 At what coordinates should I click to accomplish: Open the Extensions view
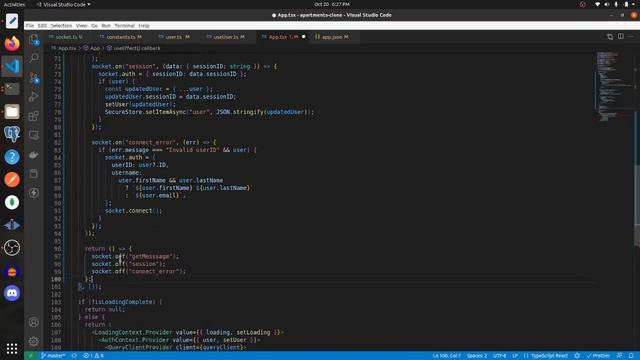[x=34, y=116]
